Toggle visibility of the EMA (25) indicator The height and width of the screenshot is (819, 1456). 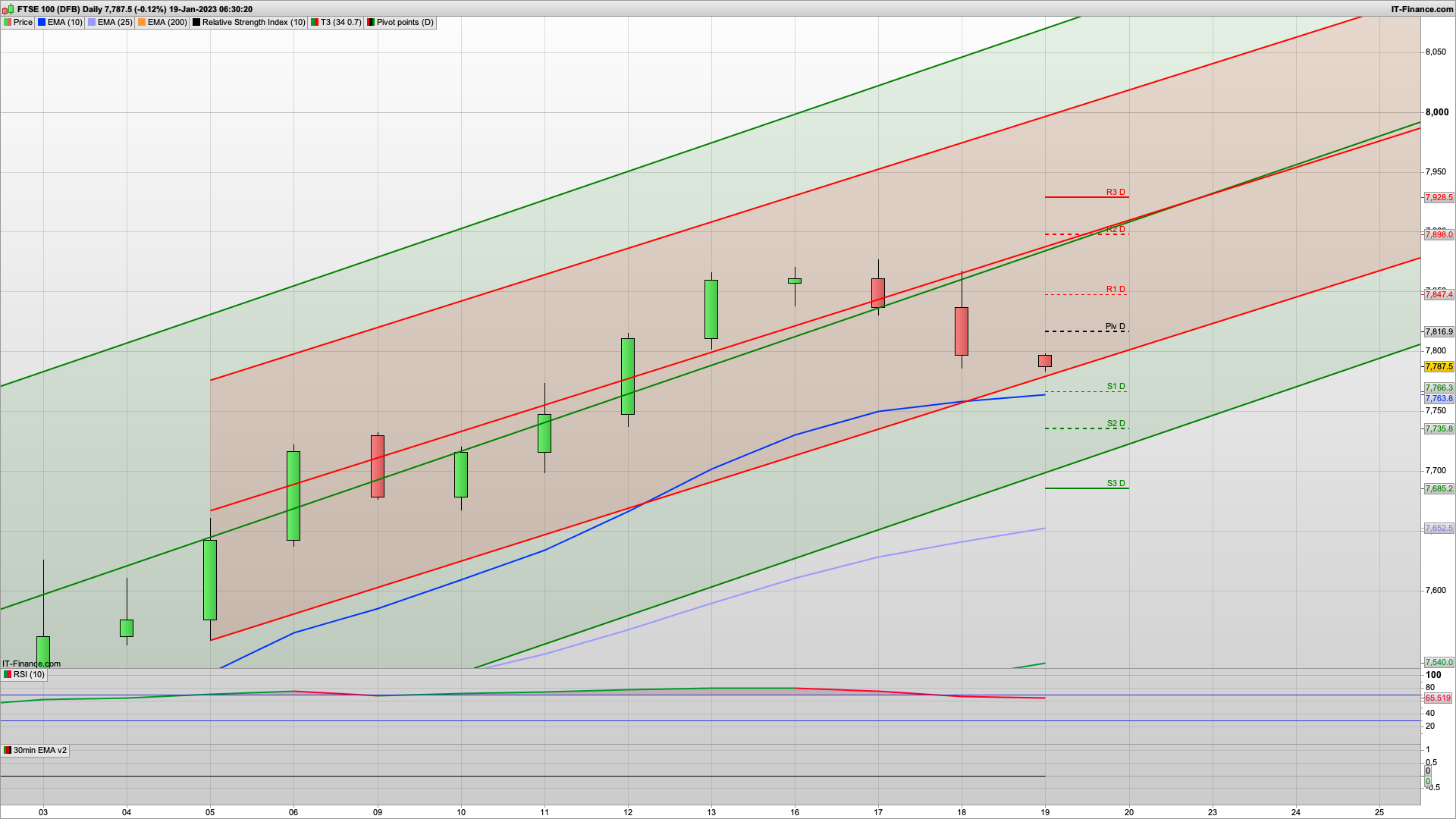(91, 22)
